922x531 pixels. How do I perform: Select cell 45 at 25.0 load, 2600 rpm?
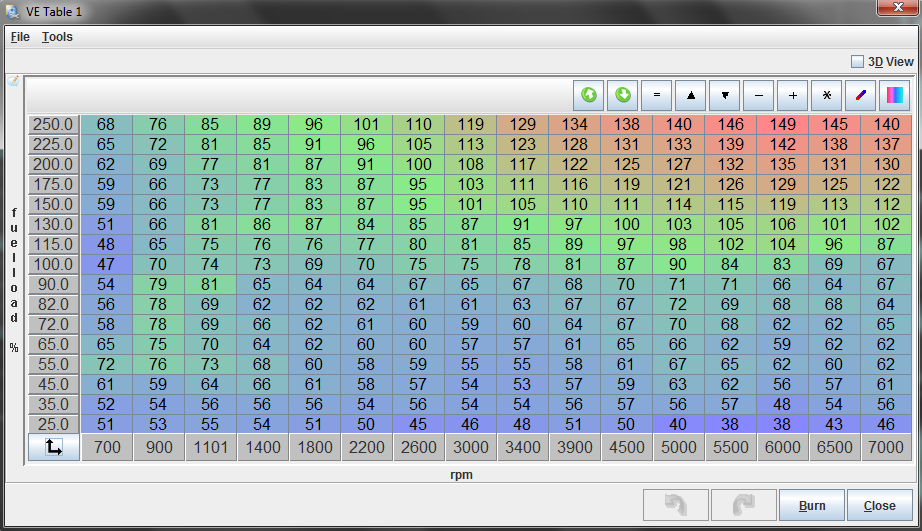pyautogui.click(x=418, y=425)
